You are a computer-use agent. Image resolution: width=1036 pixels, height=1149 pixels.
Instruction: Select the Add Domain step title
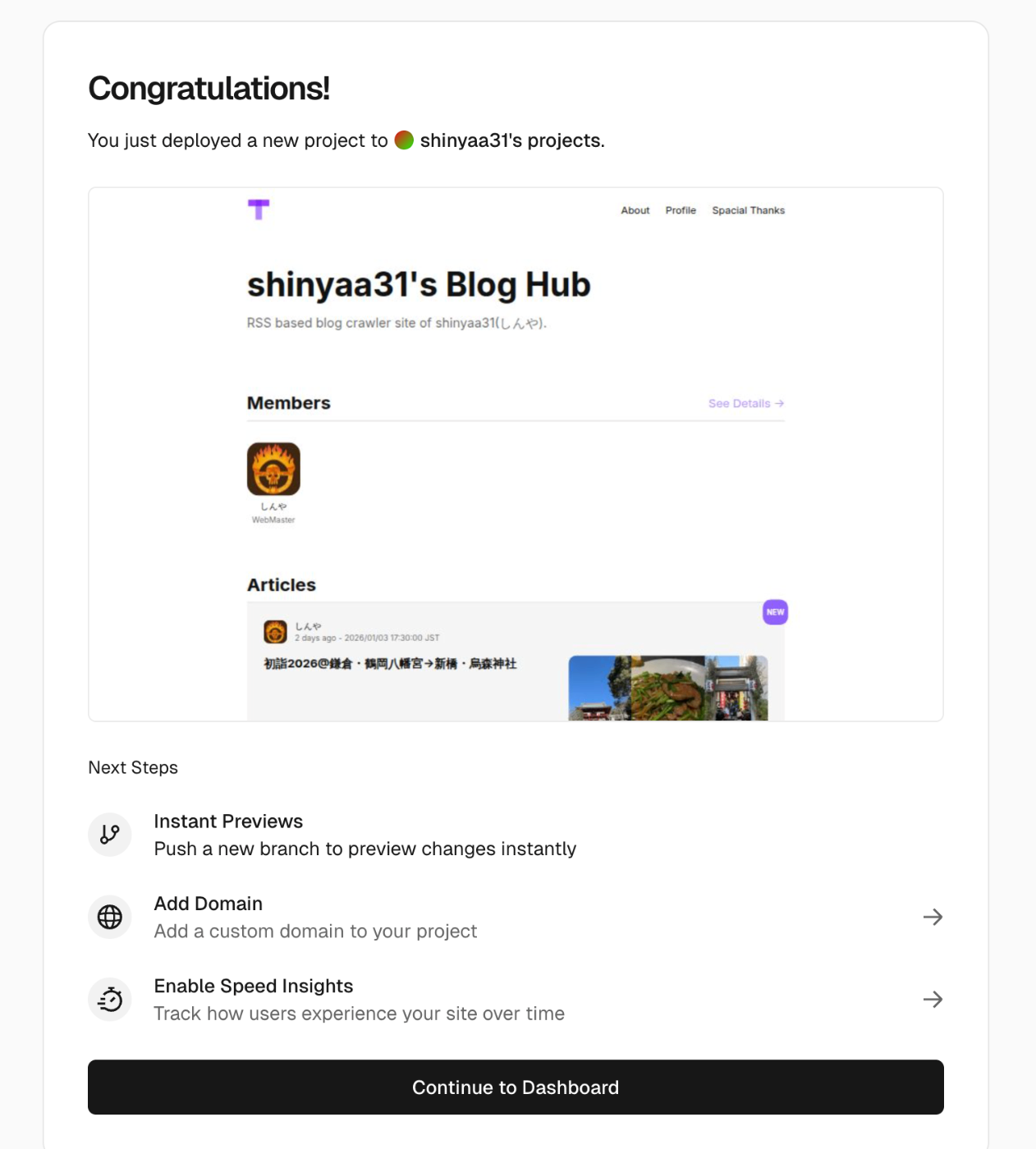(x=209, y=904)
